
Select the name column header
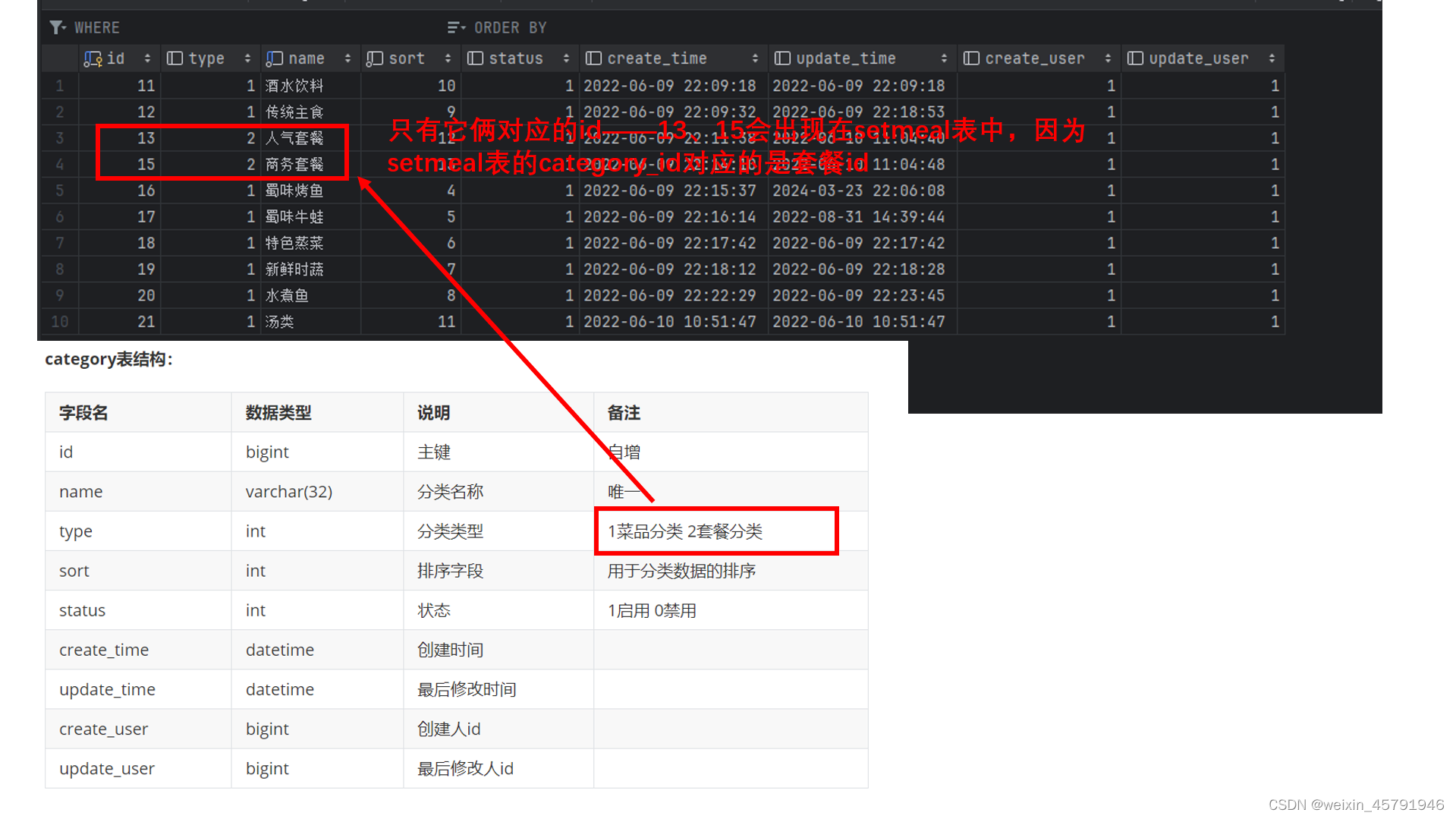click(311, 58)
